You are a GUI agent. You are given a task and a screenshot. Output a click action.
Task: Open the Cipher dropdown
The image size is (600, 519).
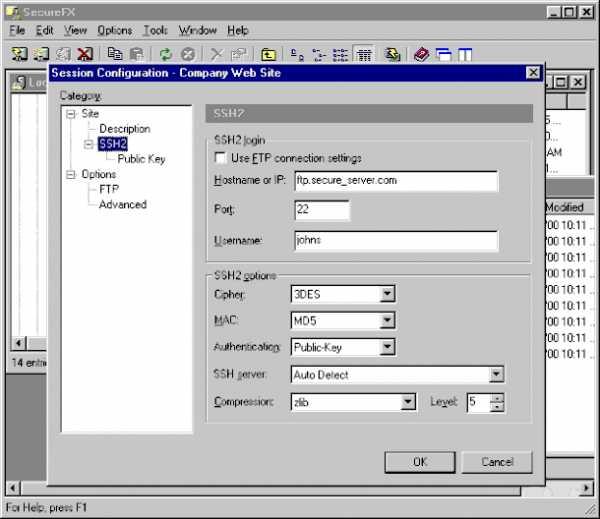coord(388,294)
